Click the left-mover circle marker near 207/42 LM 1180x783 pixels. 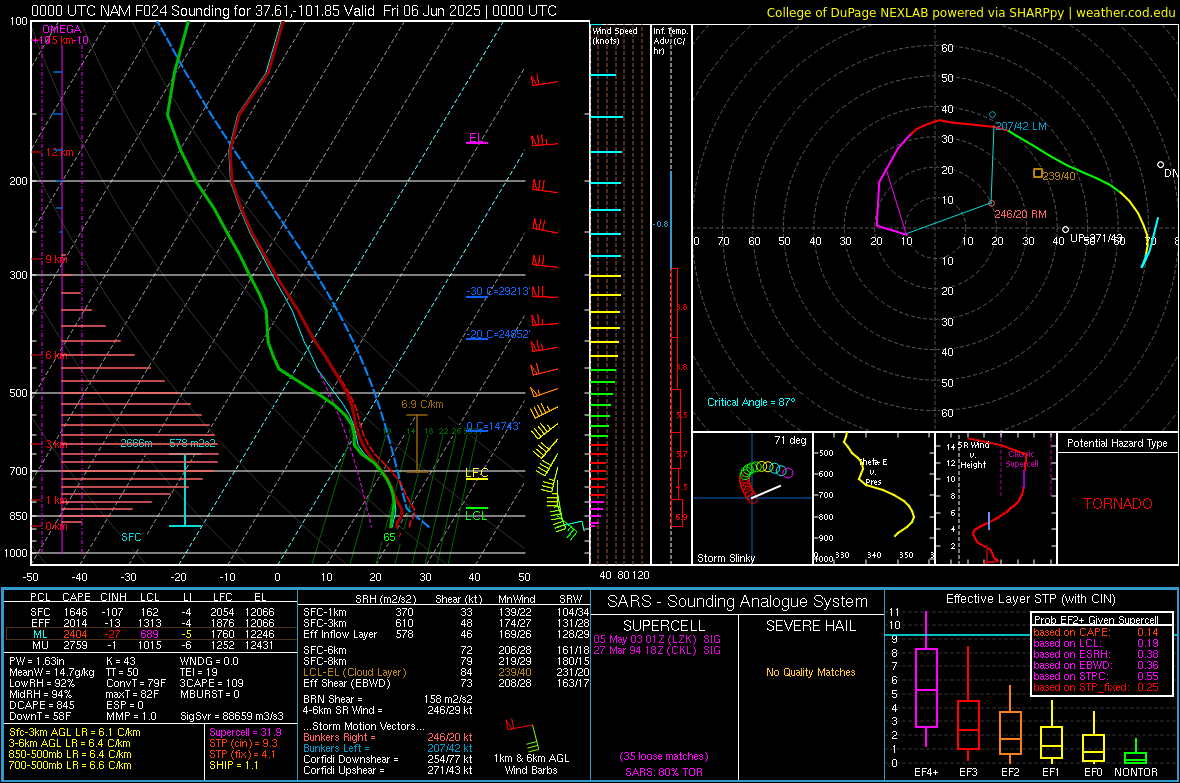[993, 115]
